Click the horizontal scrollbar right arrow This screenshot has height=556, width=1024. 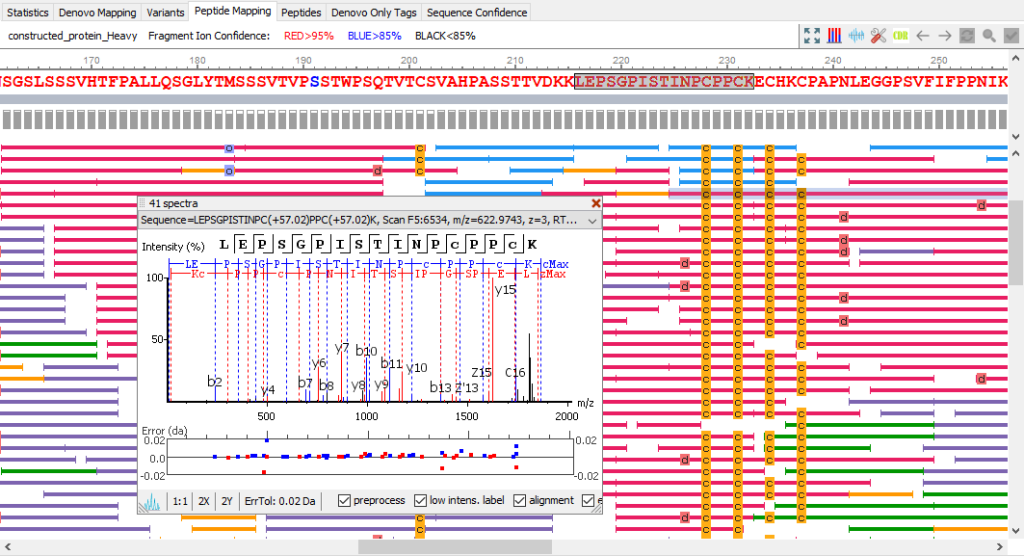click(x=1000, y=547)
